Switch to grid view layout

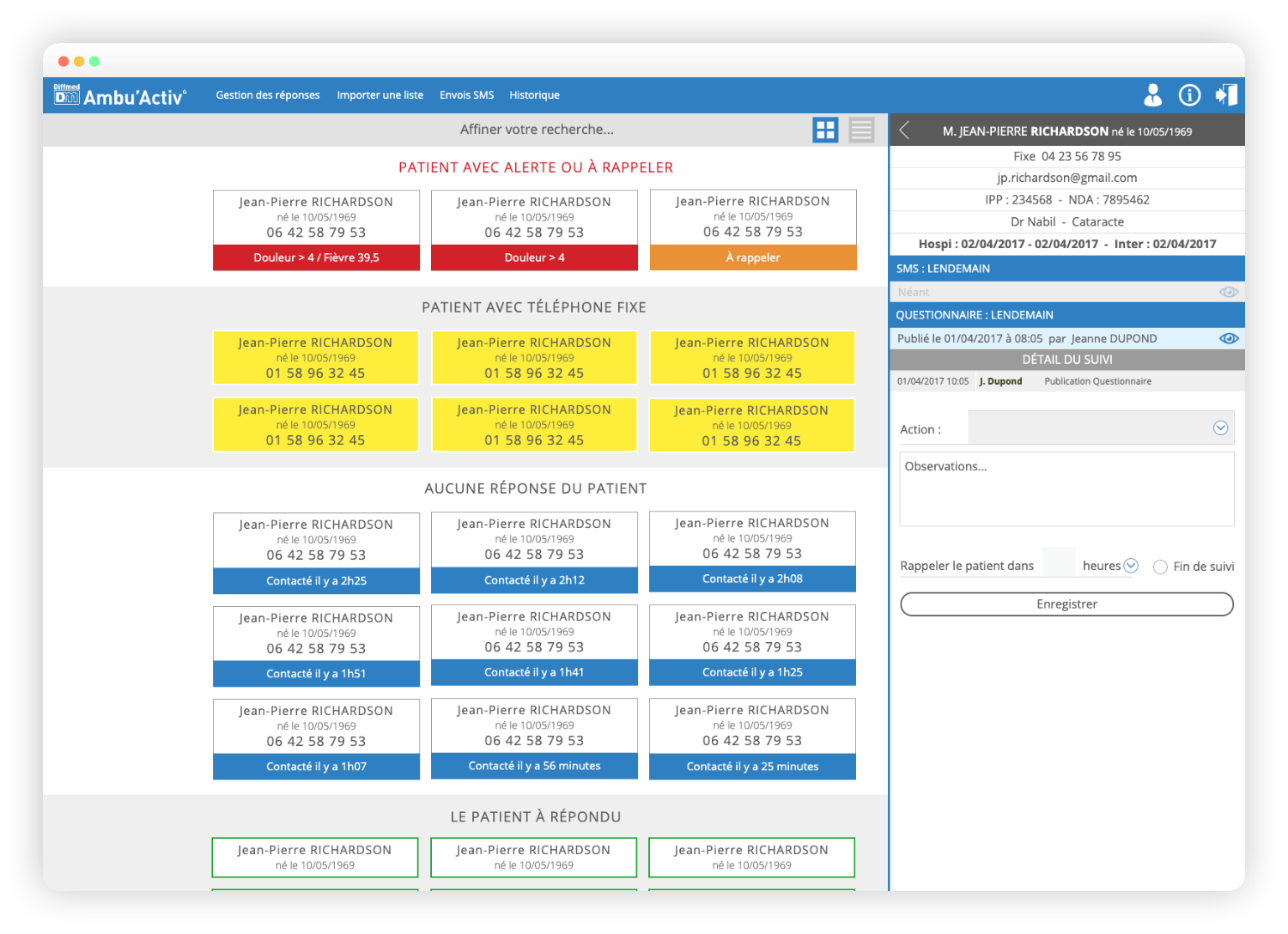[825, 130]
